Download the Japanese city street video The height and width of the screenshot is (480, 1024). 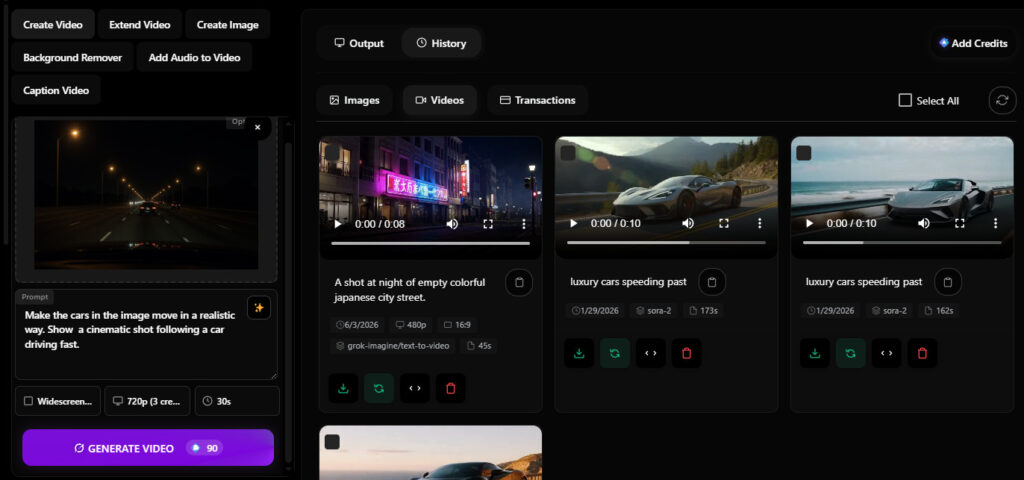tap(344, 388)
